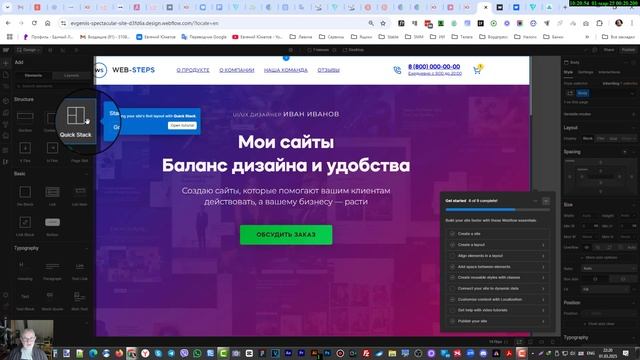The image size is (640, 360).
Task: Toggle Align elements in a layout checkbox
Action: pyautogui.click(x=452, y=256)
